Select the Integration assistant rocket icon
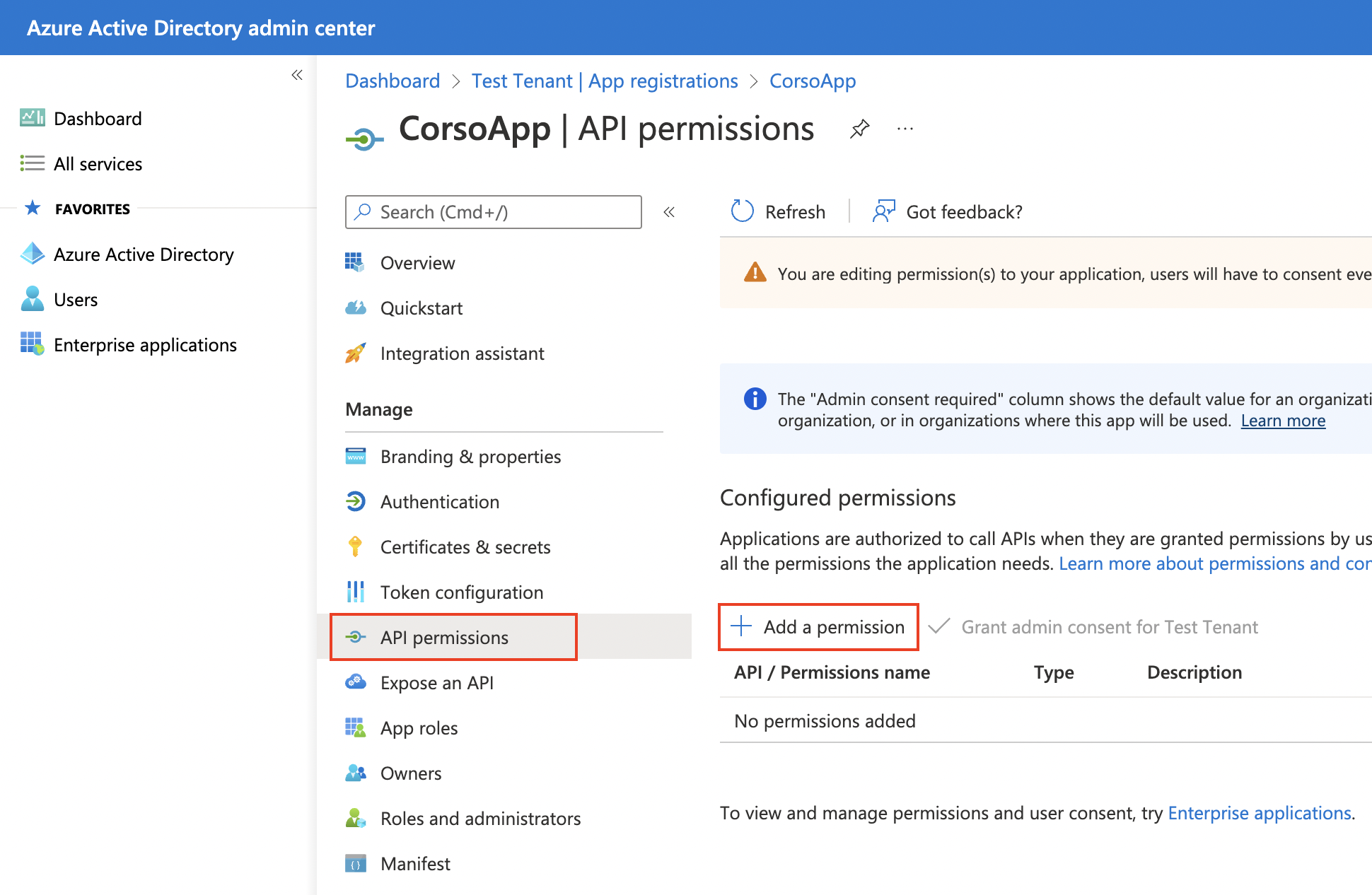This screenshot has width=1372, height=895. point(356,353)
